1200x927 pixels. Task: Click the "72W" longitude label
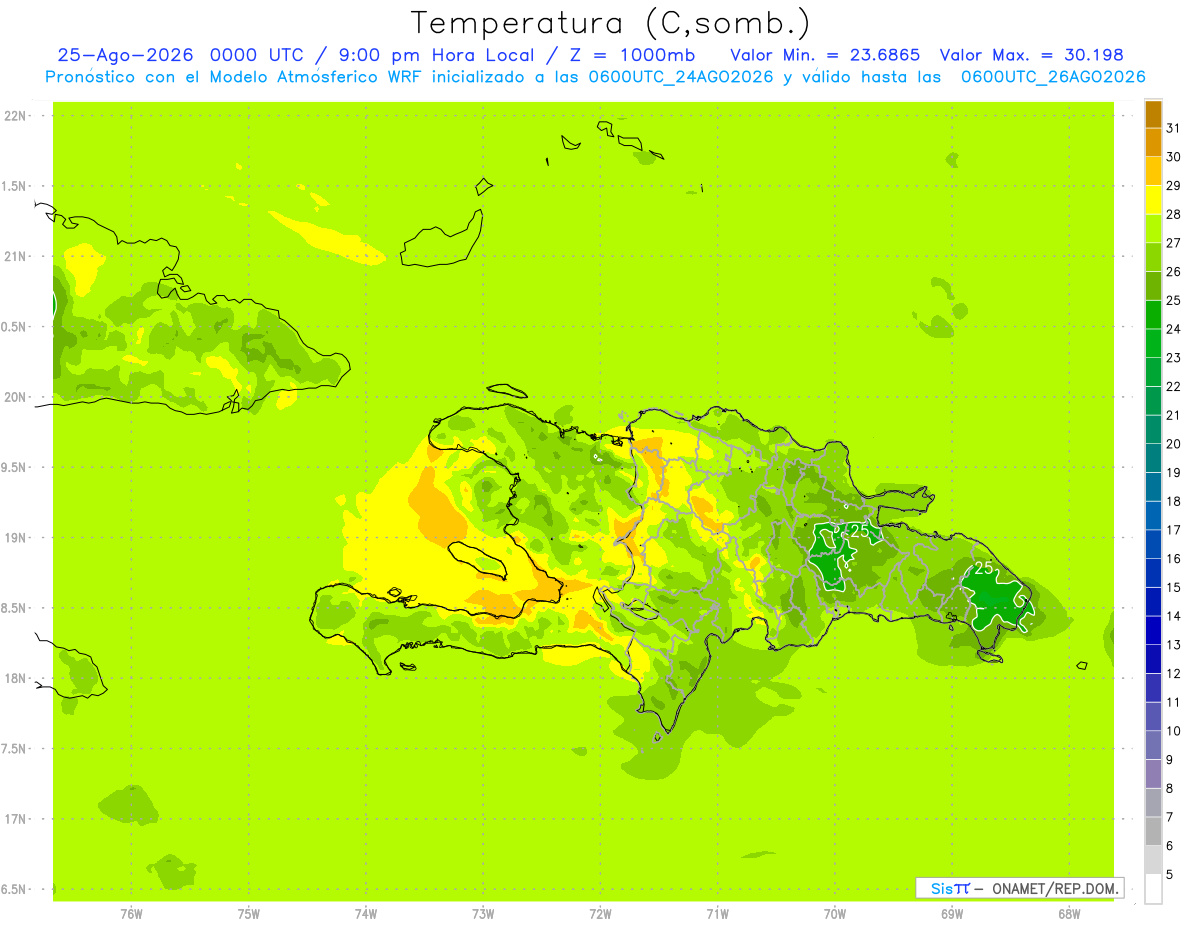click(x=600, y=913)
